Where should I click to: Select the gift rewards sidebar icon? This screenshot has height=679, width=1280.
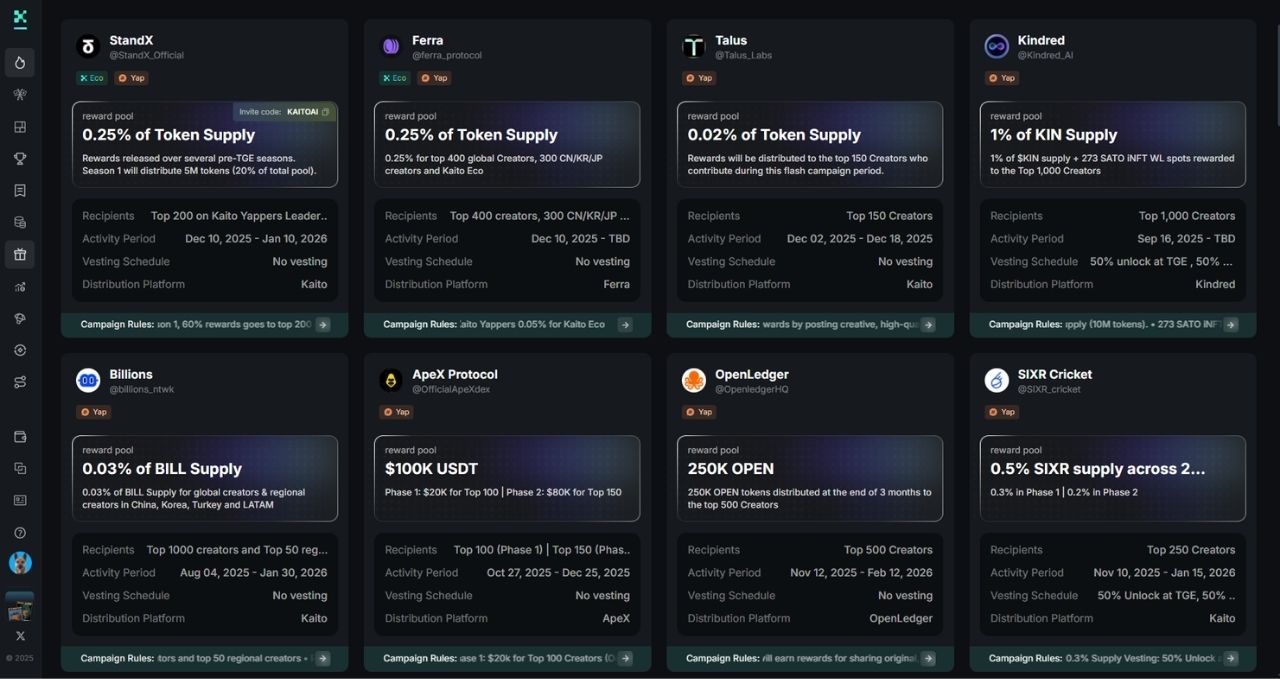pyautogui.click(x=20, y=255)
